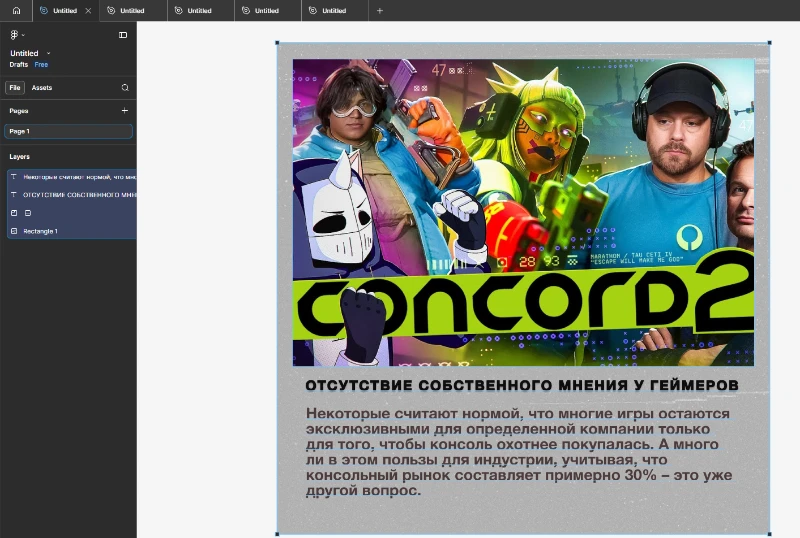800x538 pixels.
Task: Go to the Figma home tab icon
Action: click(16, 10)
